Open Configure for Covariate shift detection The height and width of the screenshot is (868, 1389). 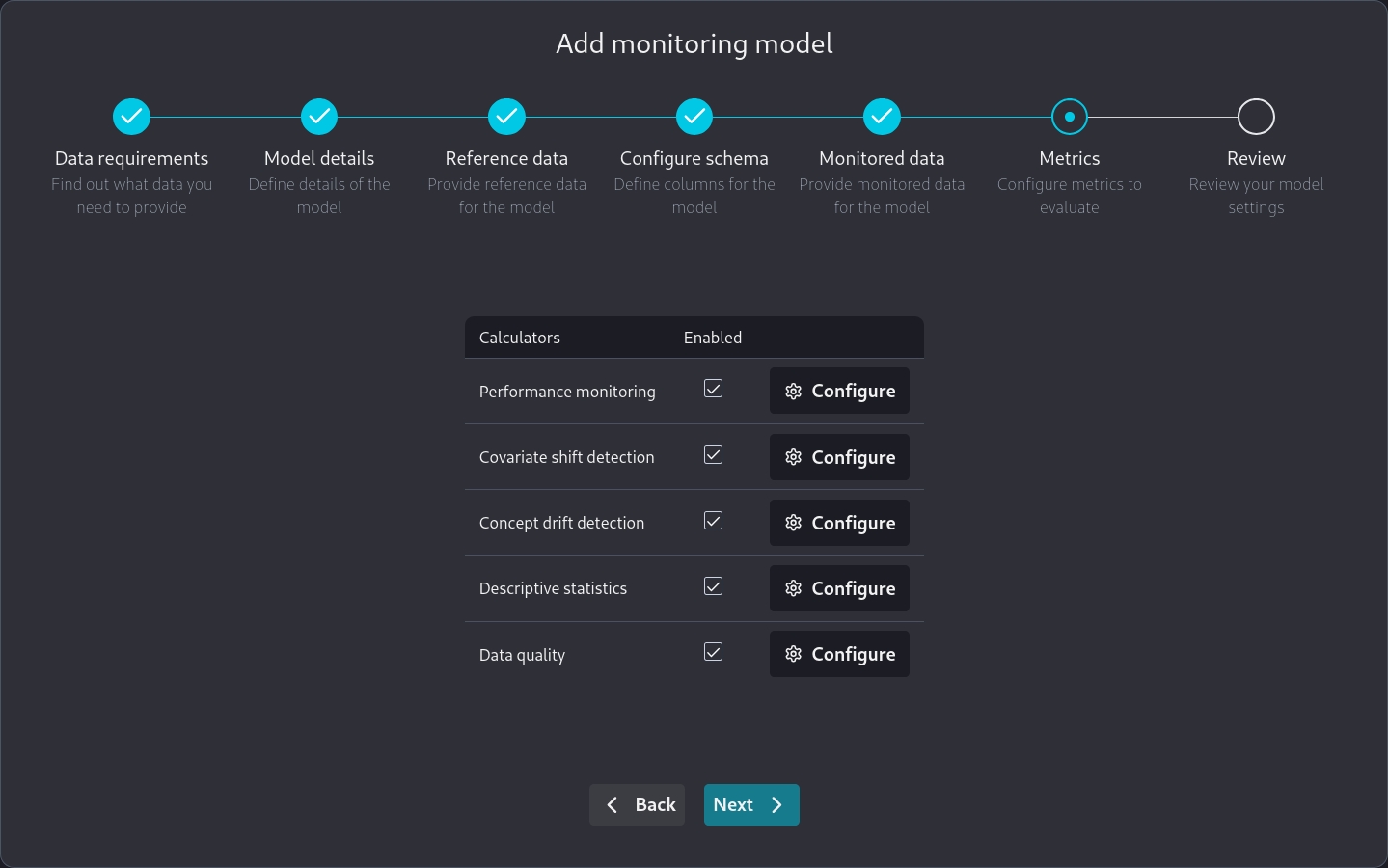point(839,457)
